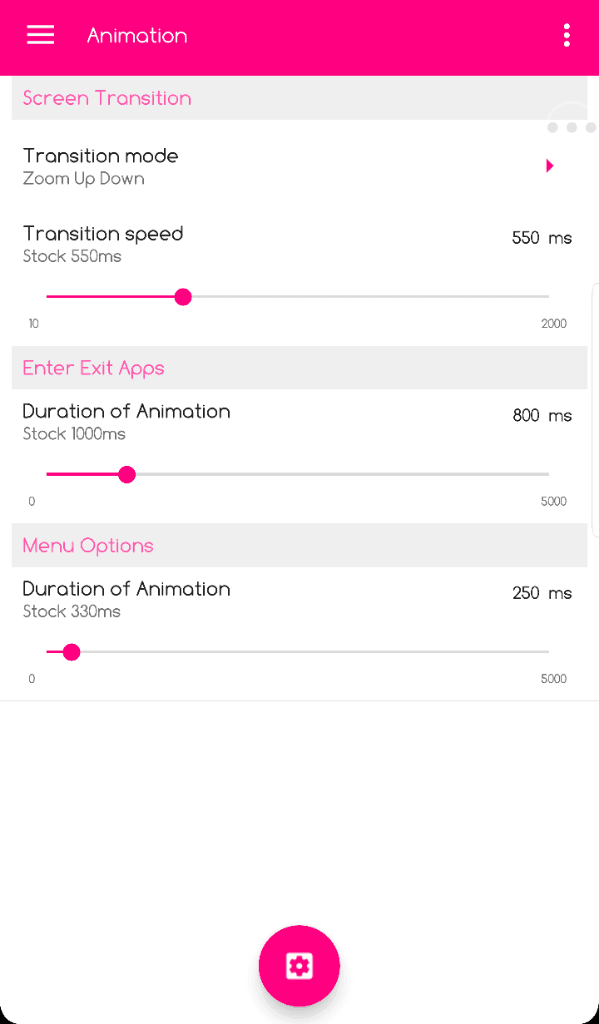This screenshot has width=599, height=1024.
Task: Click the edge panel handle on right side
Action: [595, 410]
